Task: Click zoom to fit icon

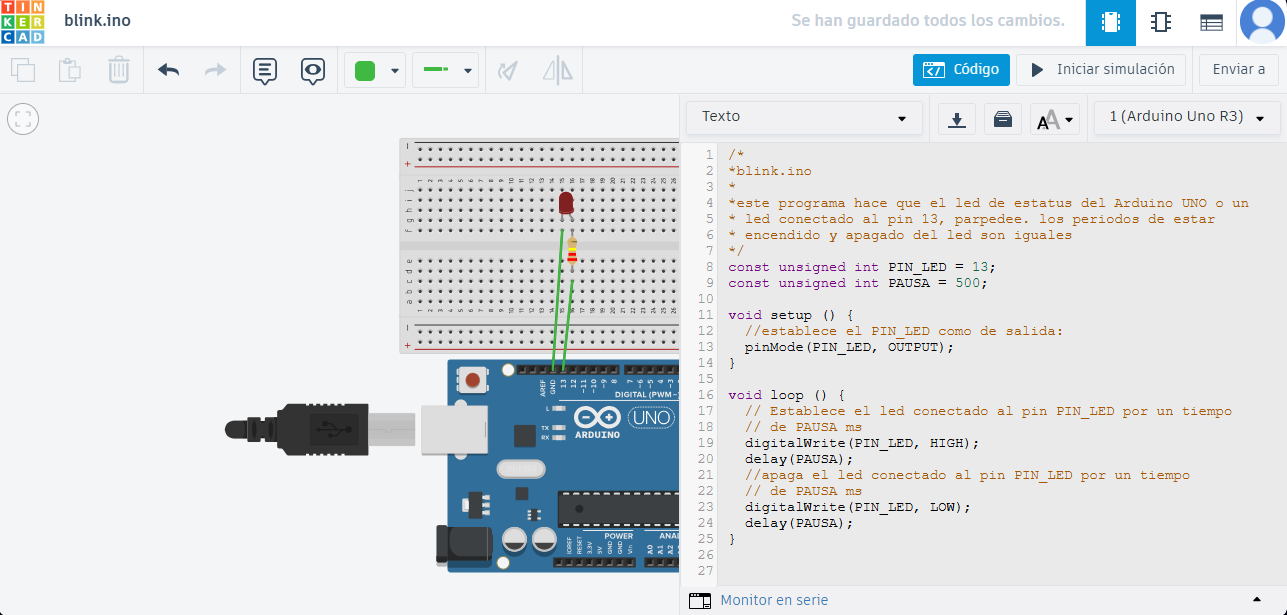Action: point(23,120)
